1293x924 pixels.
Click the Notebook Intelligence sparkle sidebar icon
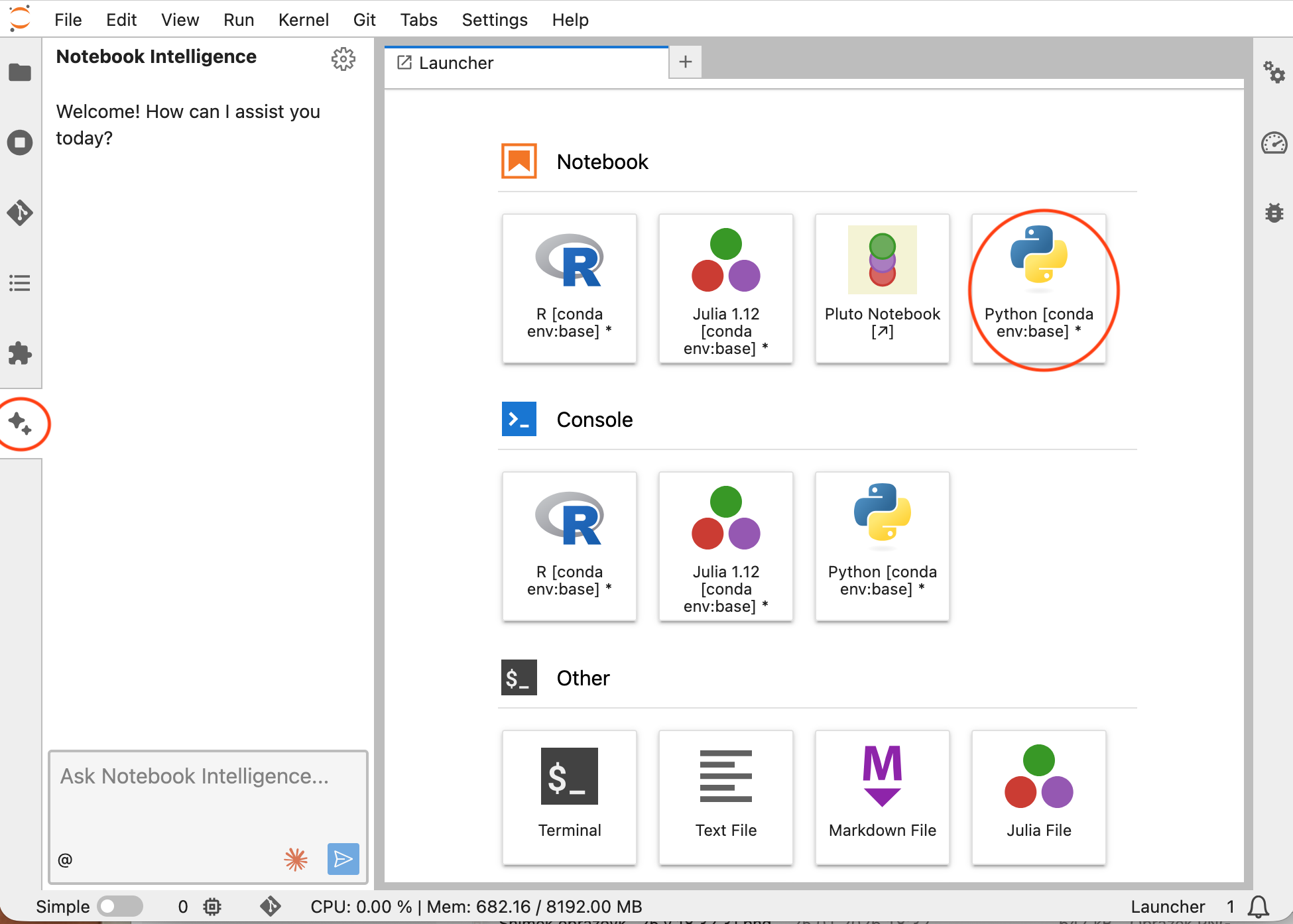pyautogui.click(x=20, y=423)
